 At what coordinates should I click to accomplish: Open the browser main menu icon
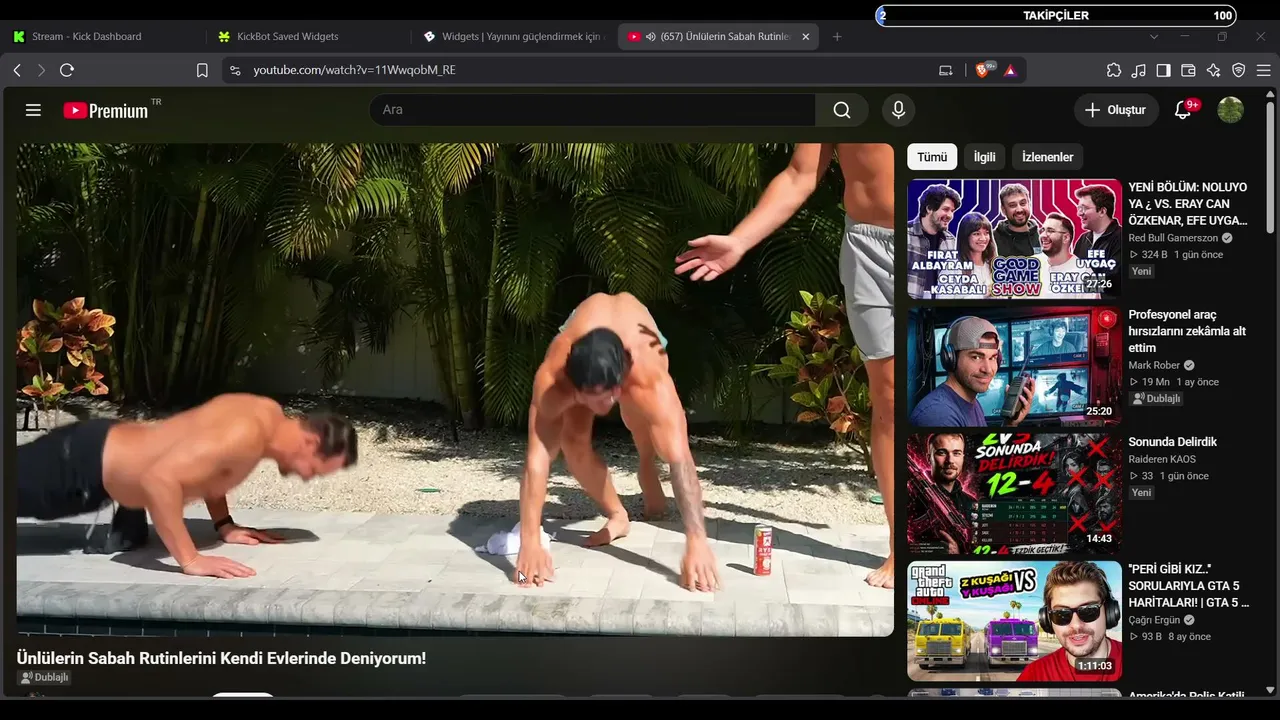coord(1264,70)
